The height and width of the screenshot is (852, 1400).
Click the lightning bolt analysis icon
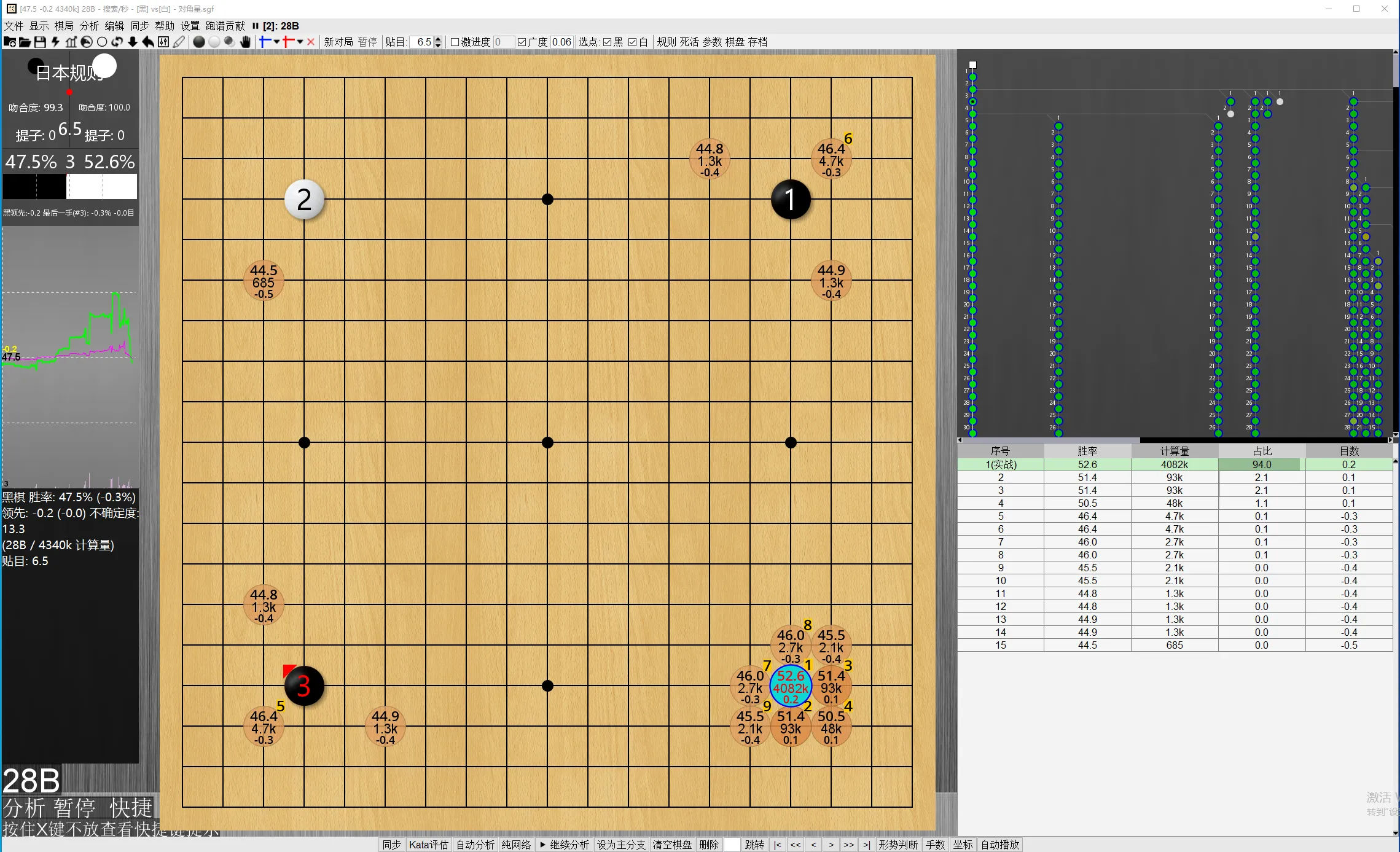55,42
